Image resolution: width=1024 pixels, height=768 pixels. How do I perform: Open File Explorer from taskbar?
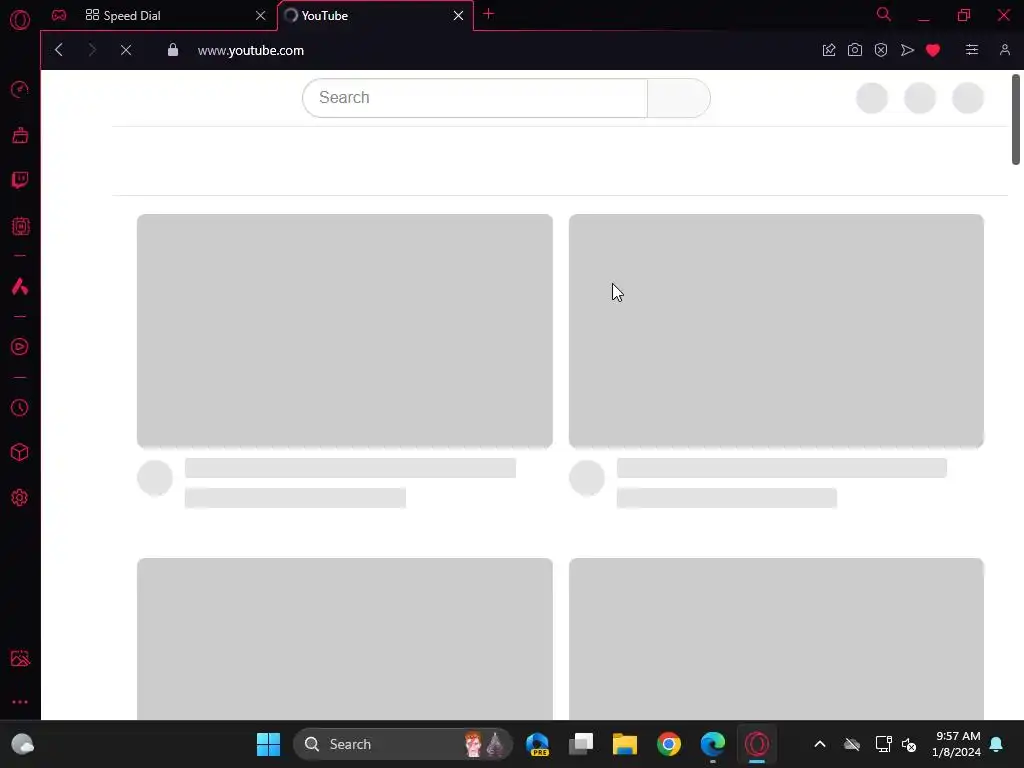(x=624, y=744)
